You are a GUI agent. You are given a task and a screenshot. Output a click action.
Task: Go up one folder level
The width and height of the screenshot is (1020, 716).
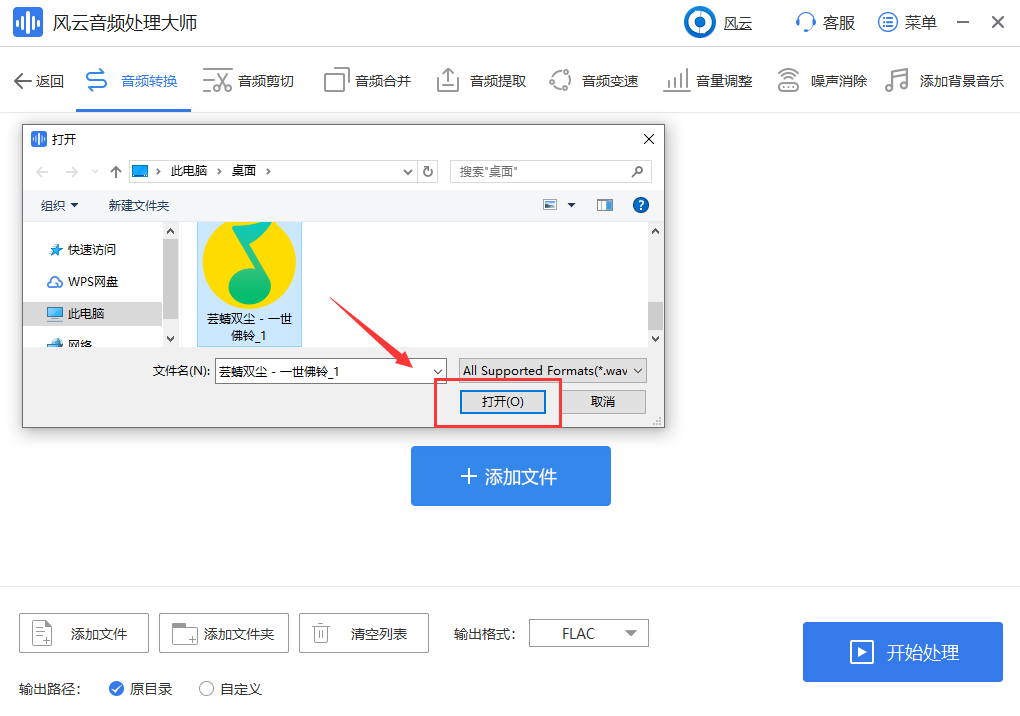pyautogui.click(x=116, y=172)
